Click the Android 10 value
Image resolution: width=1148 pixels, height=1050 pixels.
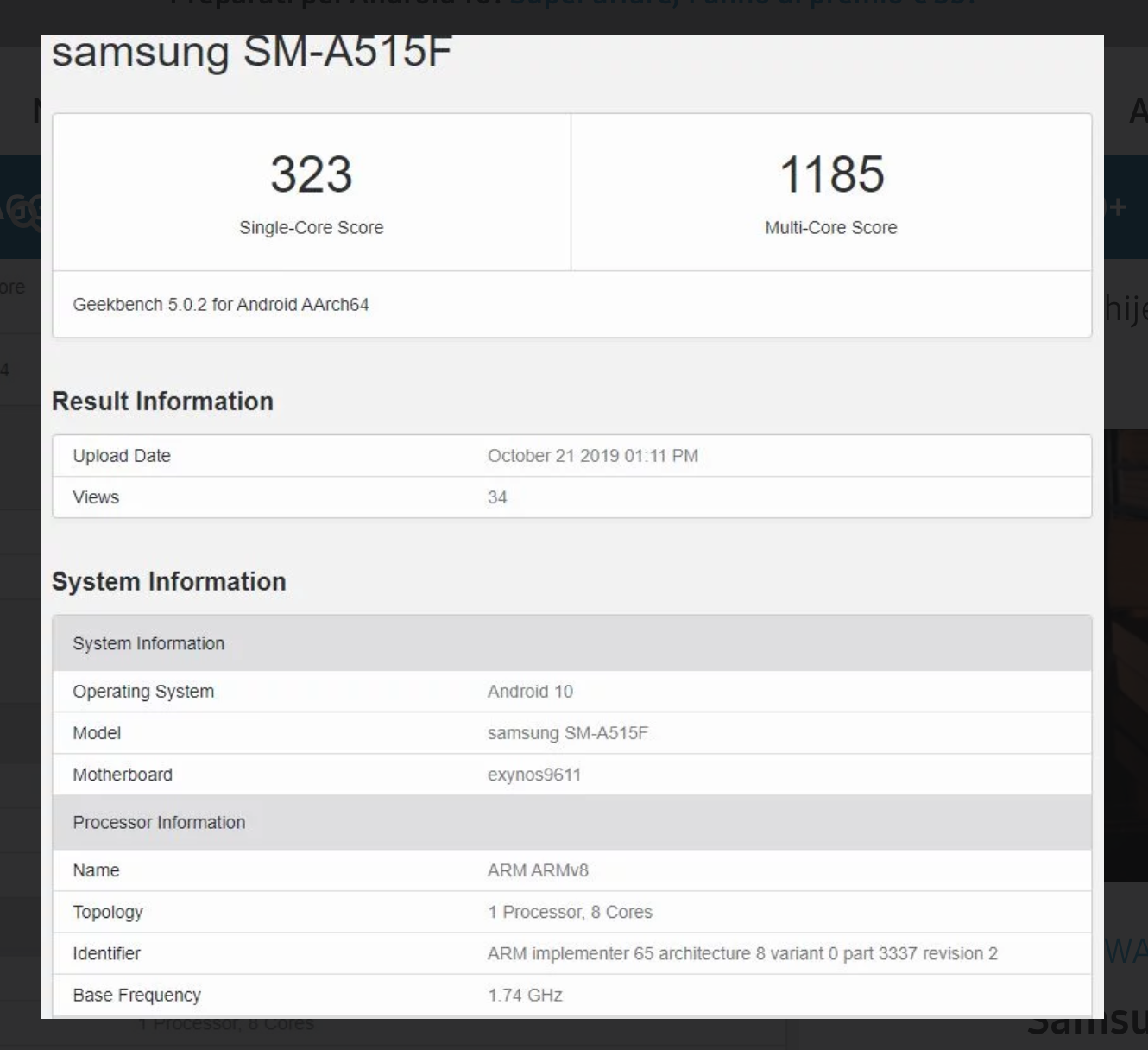click(530, 692)
